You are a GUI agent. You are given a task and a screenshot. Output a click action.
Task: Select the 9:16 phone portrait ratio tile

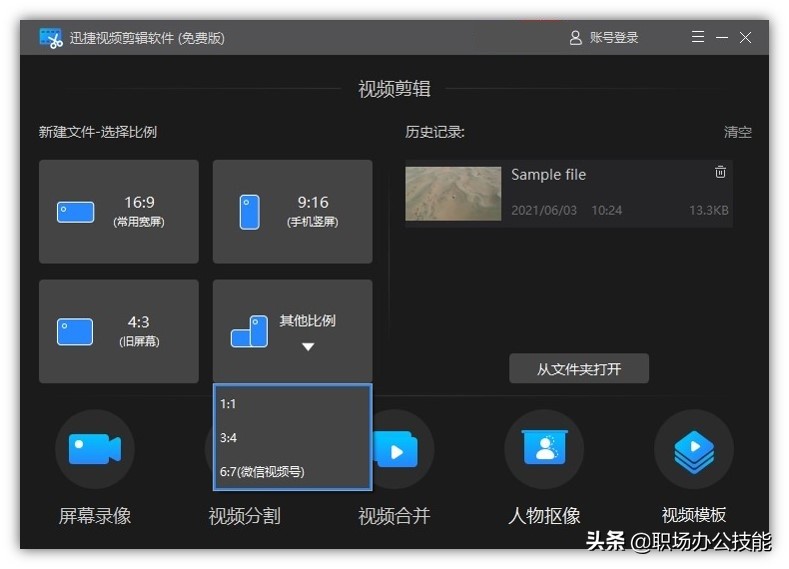[x=292, y=211]
